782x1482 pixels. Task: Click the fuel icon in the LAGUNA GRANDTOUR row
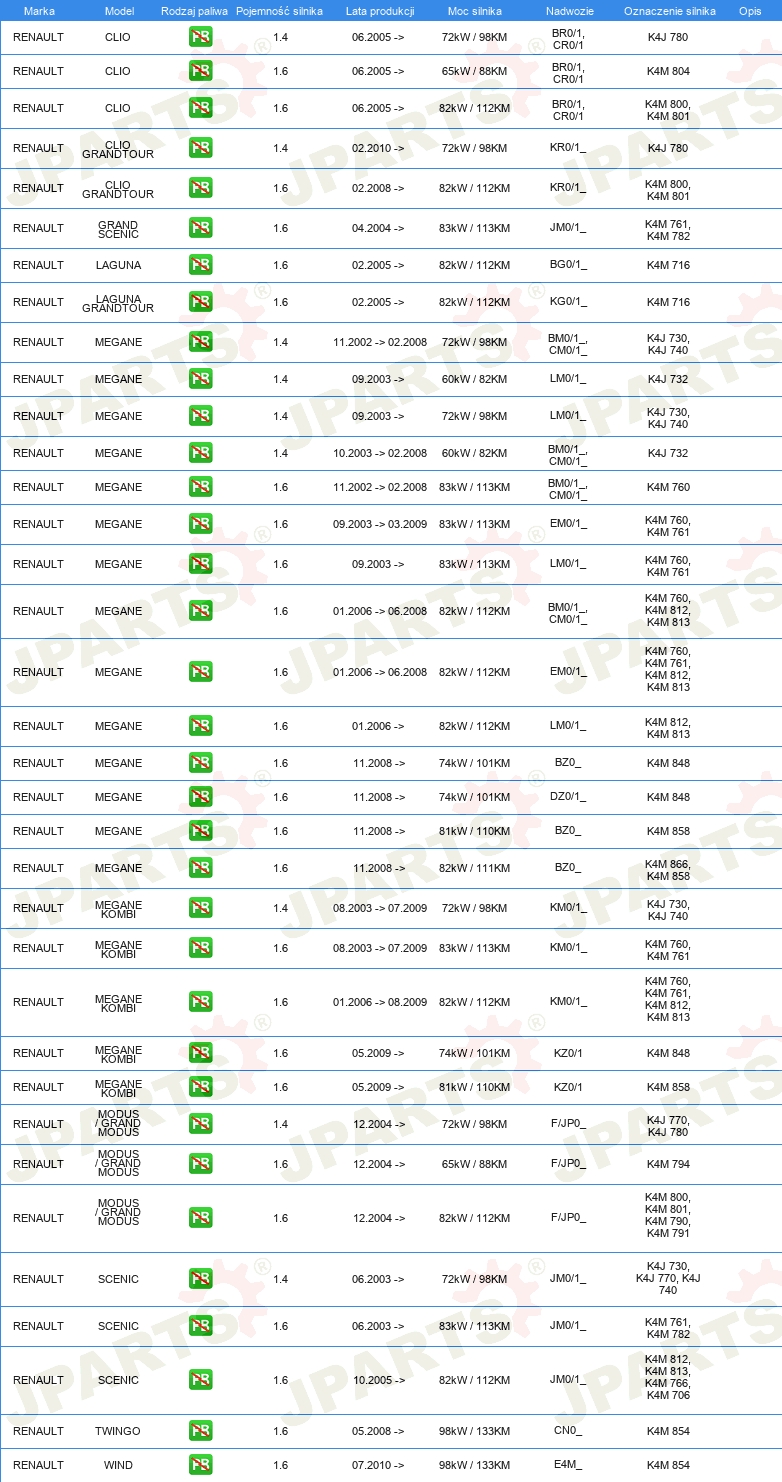pos(200,302)
